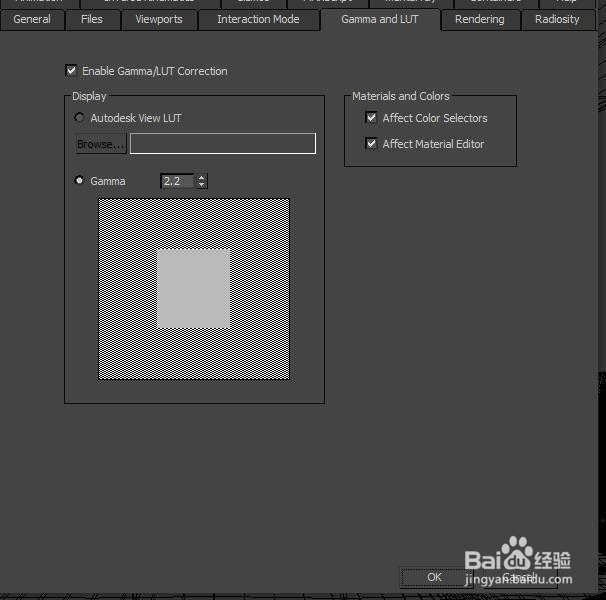
Task: Select the Viewports tab
Action: 159,19
